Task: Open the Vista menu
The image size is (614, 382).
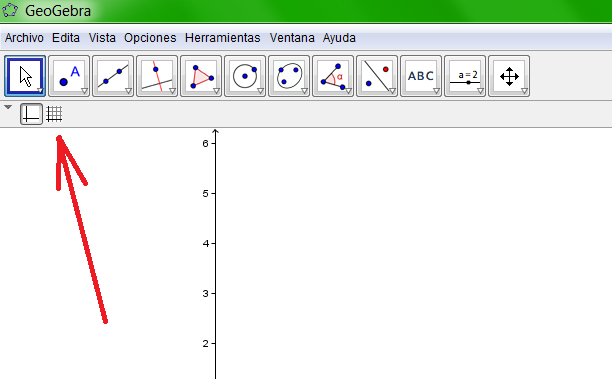Action: click(x=102, y=38)
